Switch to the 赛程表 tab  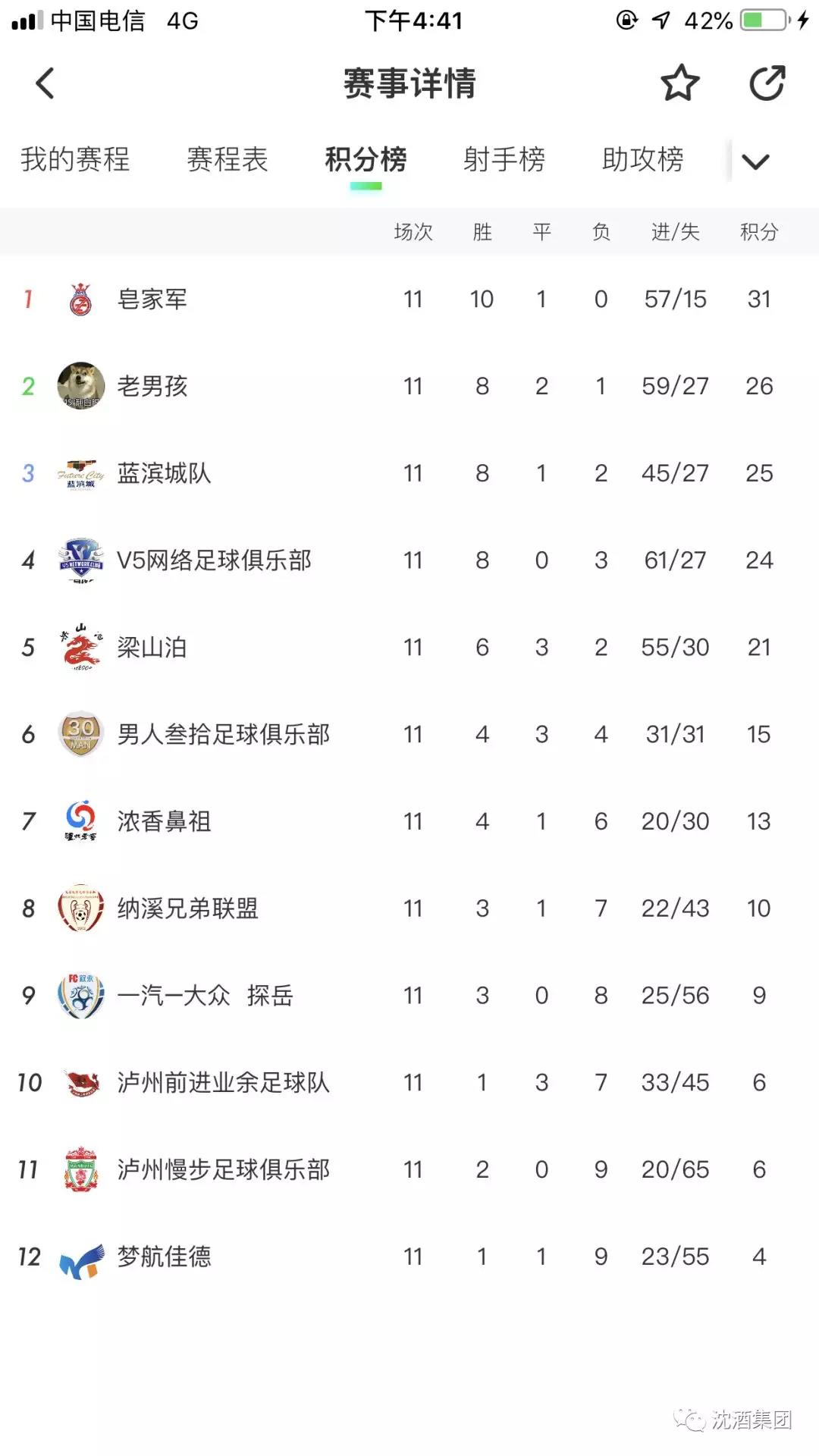pyautogui.click(x=227, y=159)
